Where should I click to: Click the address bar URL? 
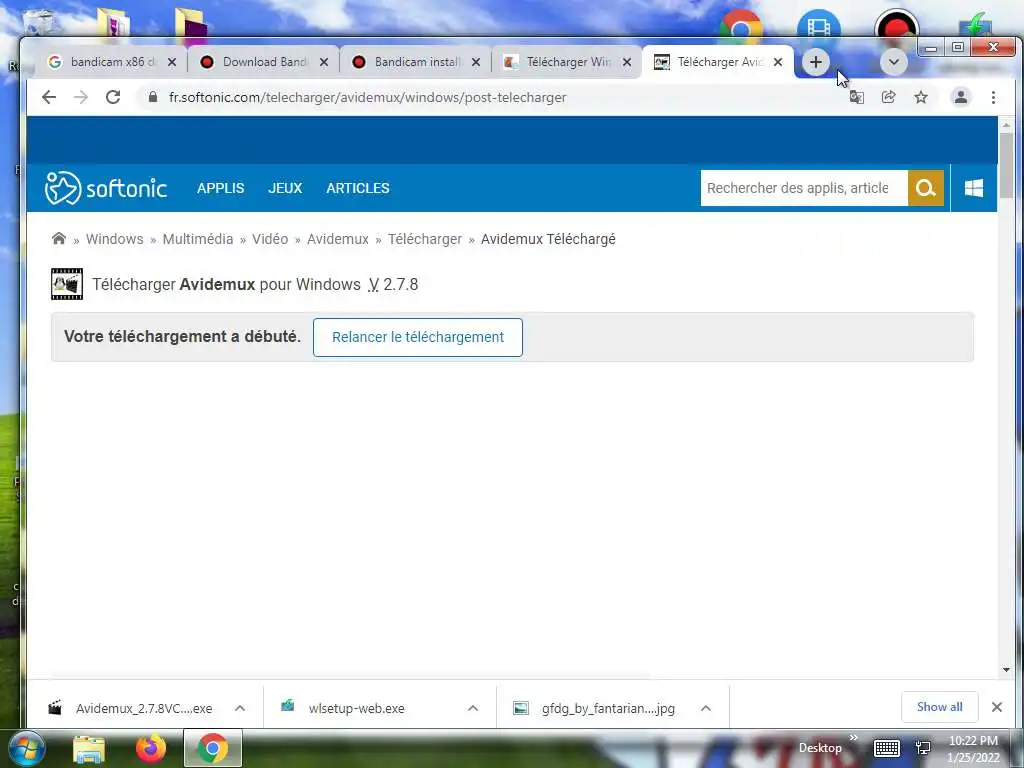368,97
